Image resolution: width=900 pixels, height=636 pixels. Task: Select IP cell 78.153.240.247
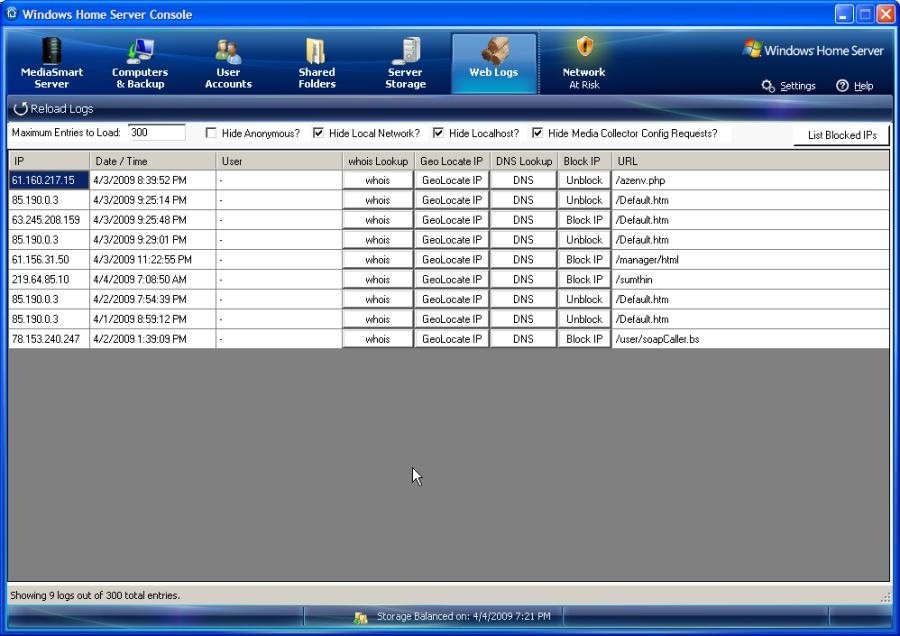coord(49,339)
